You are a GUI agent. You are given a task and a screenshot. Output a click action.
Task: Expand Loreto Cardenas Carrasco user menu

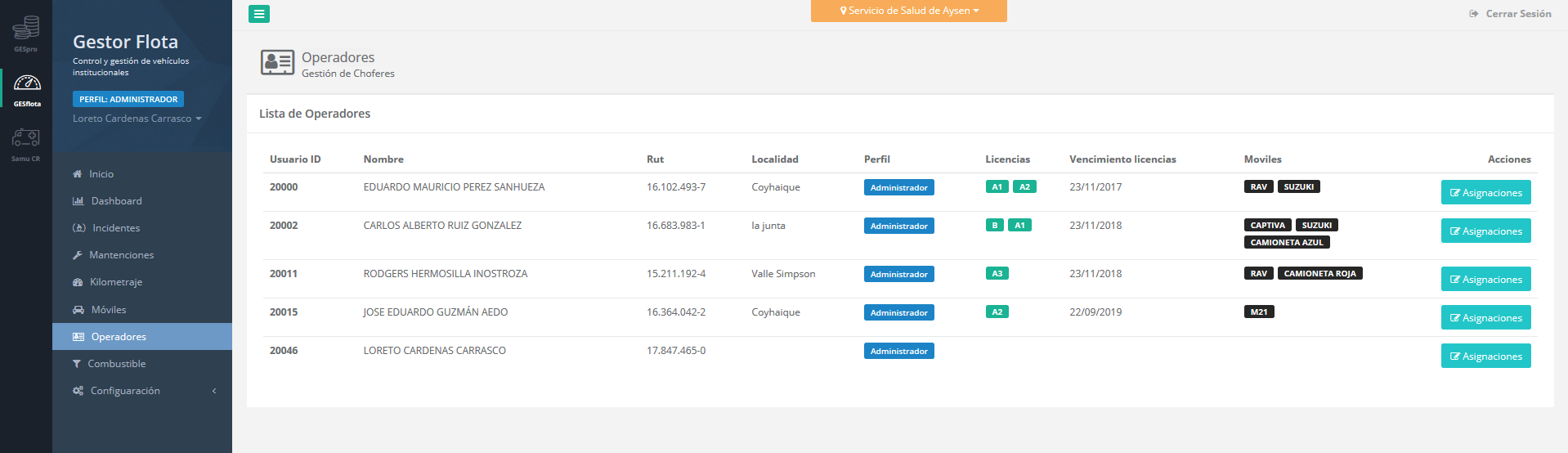(x=137, y=119)
